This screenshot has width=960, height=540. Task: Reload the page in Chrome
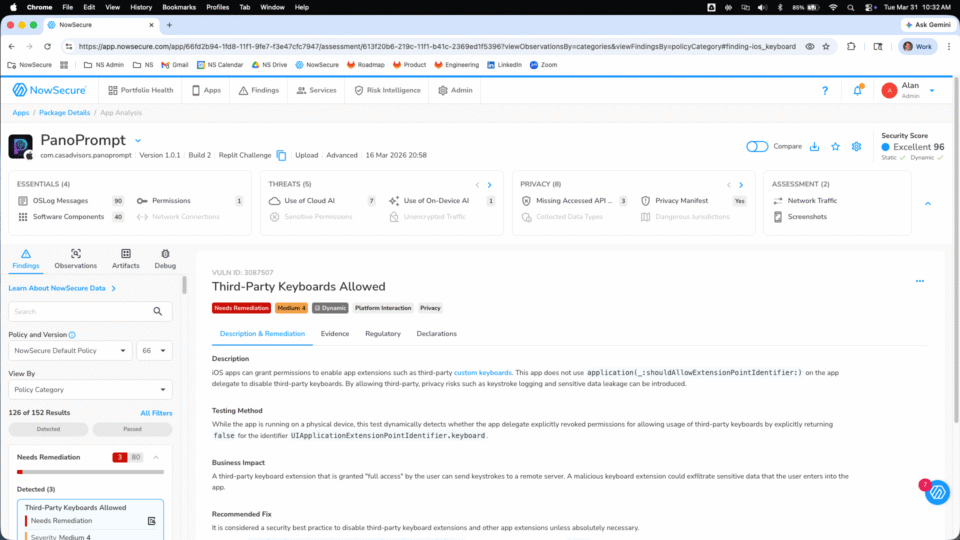pos(47,47)
